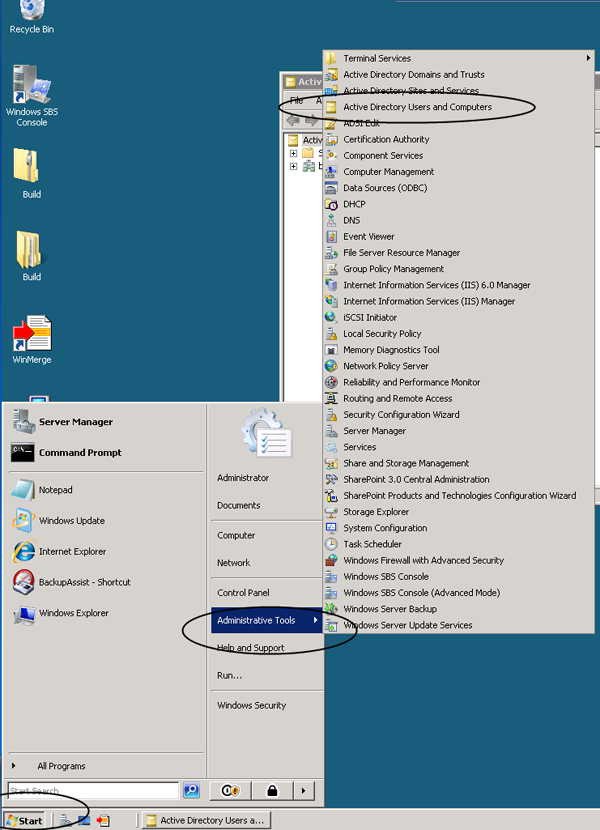Open Security Configuration Wizard
This screenshot has height=830, width=600.
[459, 415]
